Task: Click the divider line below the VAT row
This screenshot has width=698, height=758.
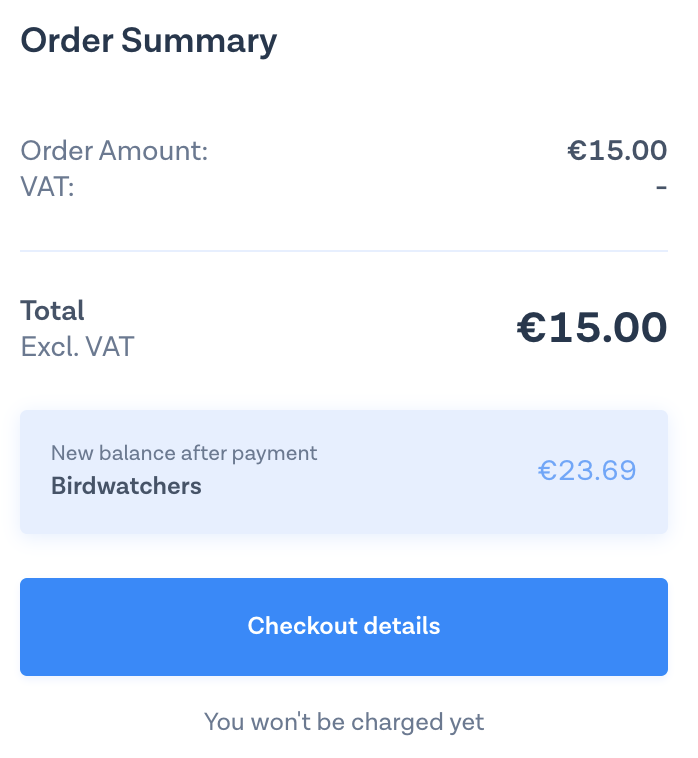Action: (x=344, y=250)
